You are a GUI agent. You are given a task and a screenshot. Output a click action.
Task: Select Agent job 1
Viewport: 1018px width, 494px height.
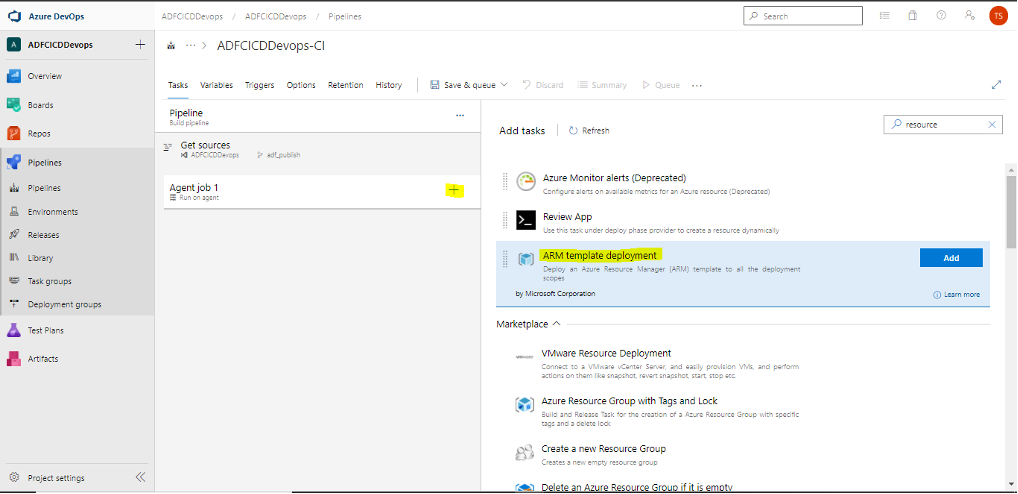(322, 192)
